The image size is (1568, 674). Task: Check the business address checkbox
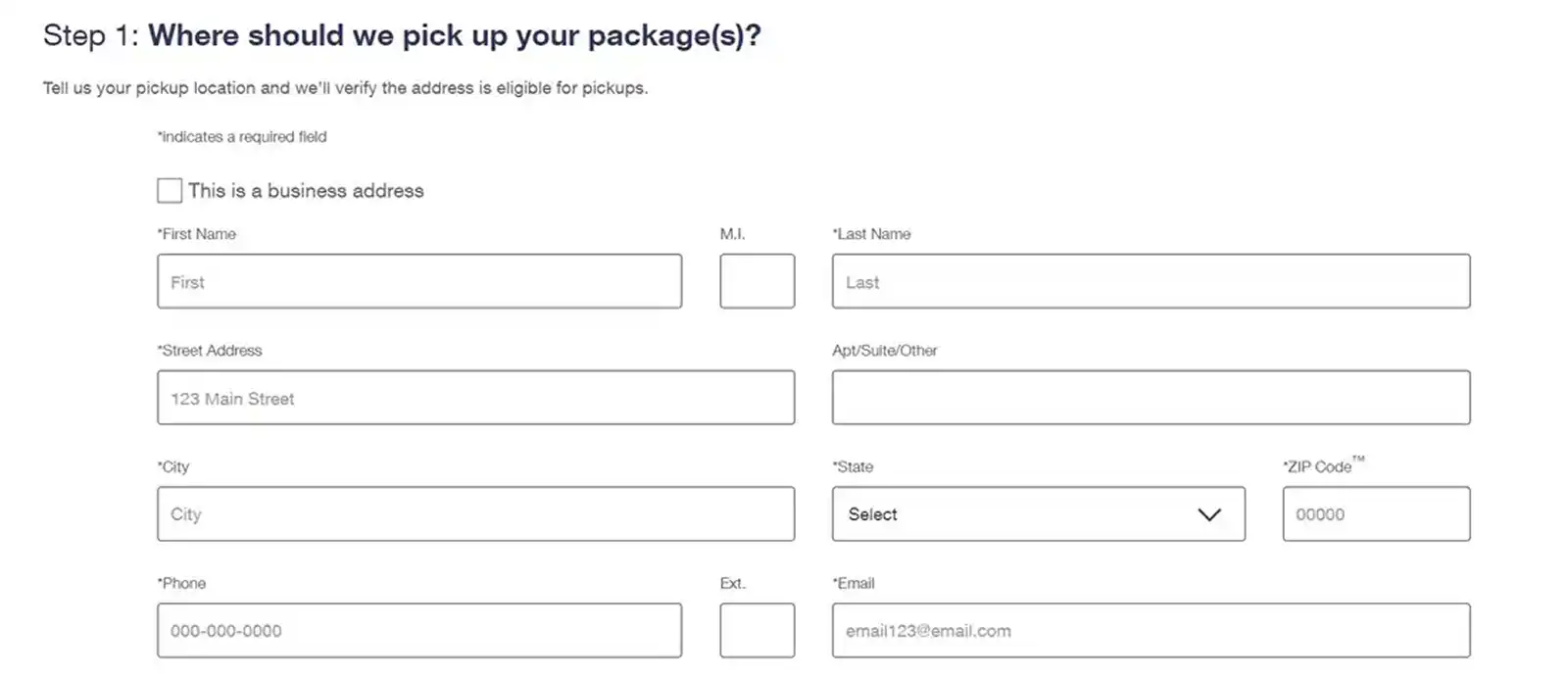(170, 190)
